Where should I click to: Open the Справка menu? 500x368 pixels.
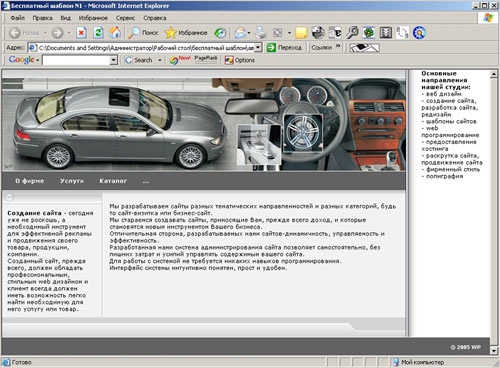tap(155, 18)
